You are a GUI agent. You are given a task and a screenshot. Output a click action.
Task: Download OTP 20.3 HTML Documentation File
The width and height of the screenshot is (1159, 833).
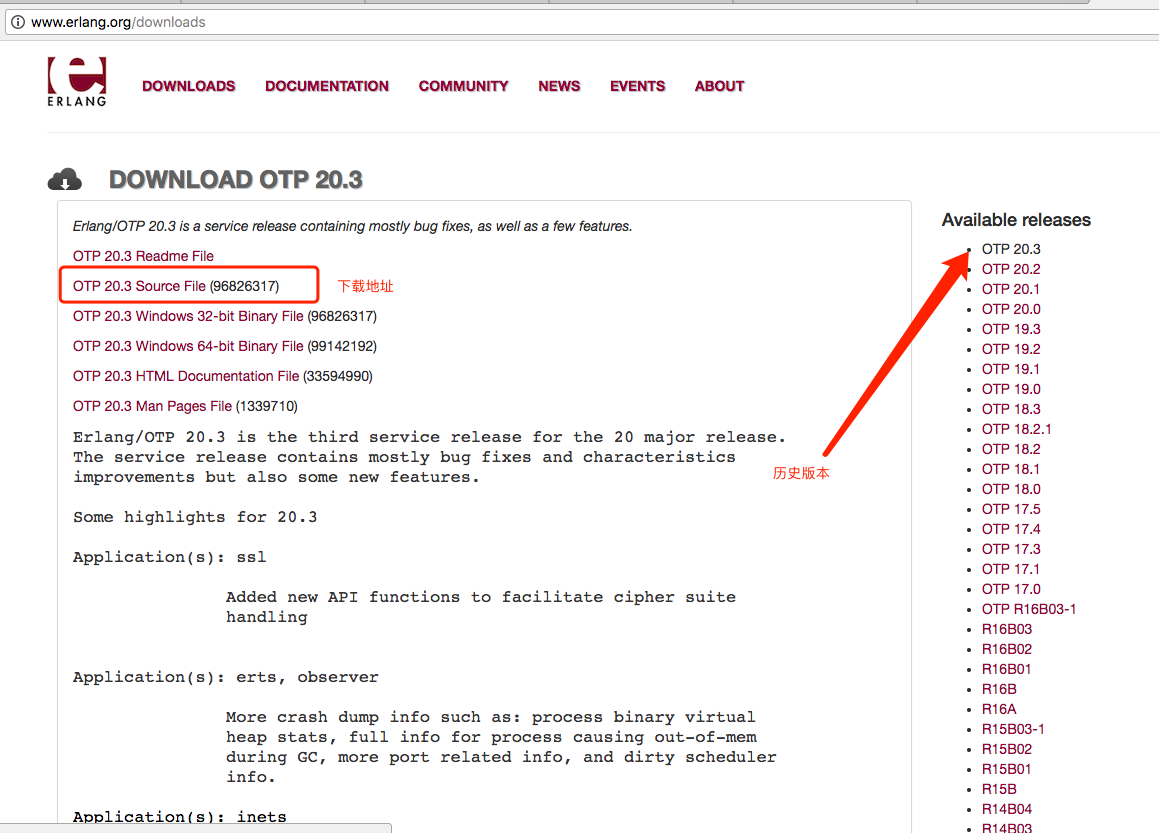(186, 376)
